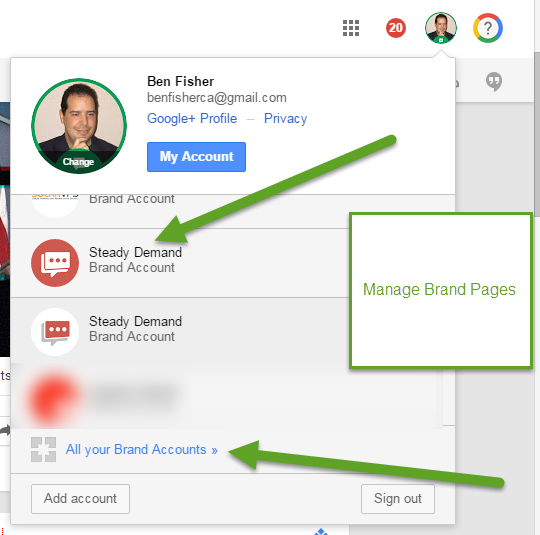This screenshot has width=540, height=535.
Task: Click the Sign out button
Action: (x=398, y=499)
